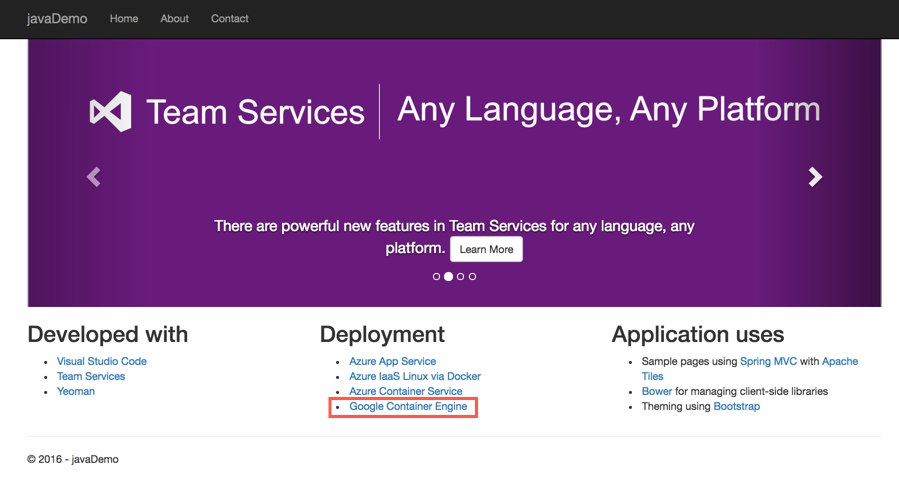Select the fourth carousel indicator dot

[472, 276]
